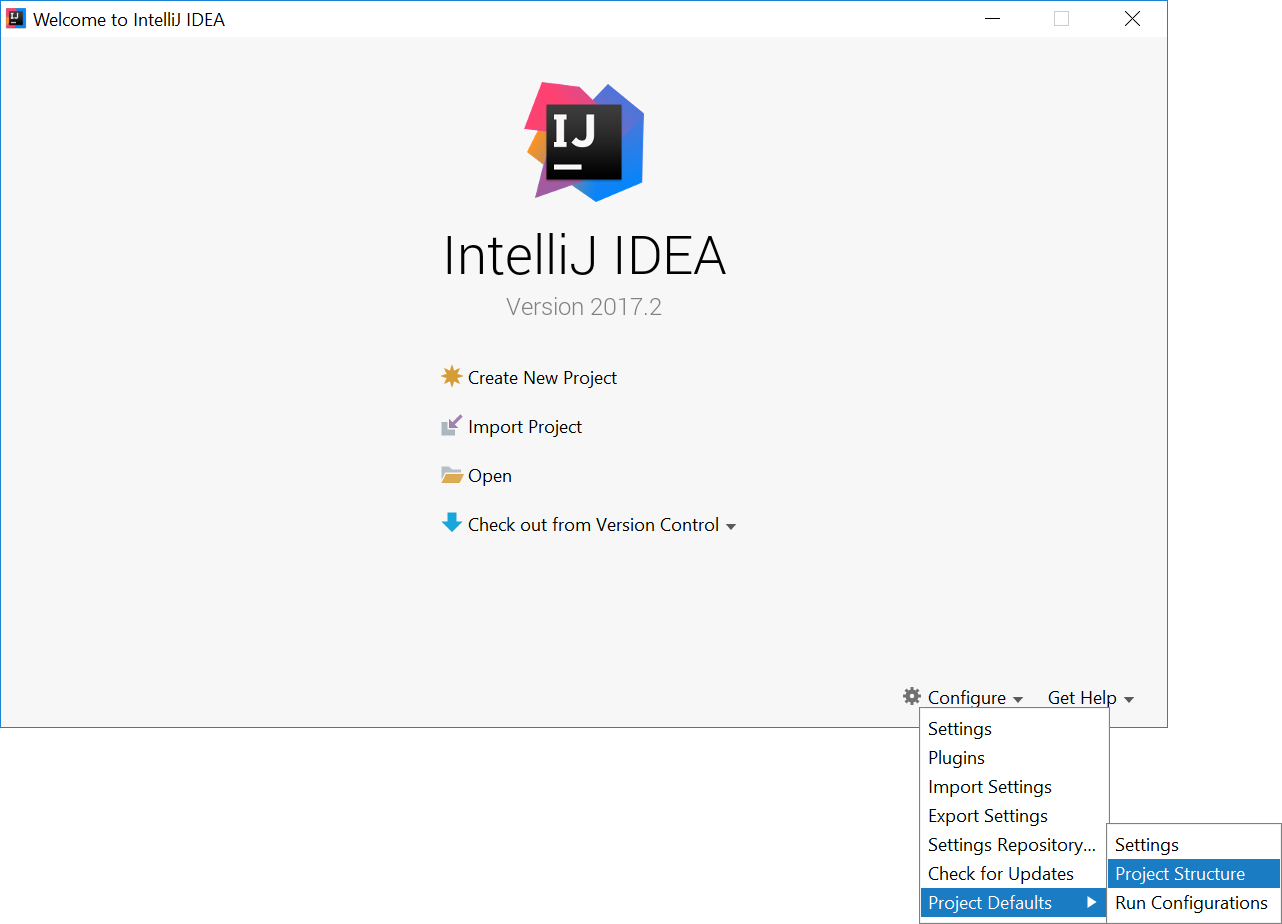The width and height of the screenshot is (1282, 924).
Task: Click Settings at top of Configure menu
Action: pyautogui.click(x=959, y=729)
